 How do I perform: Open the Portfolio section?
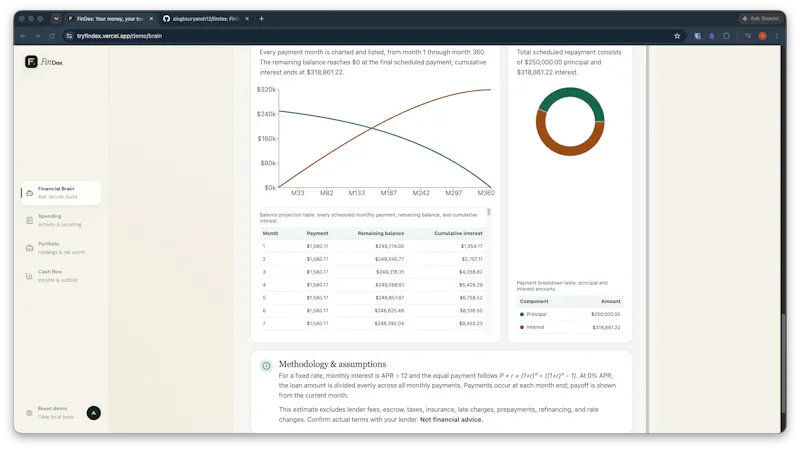(x=61, y=248)
